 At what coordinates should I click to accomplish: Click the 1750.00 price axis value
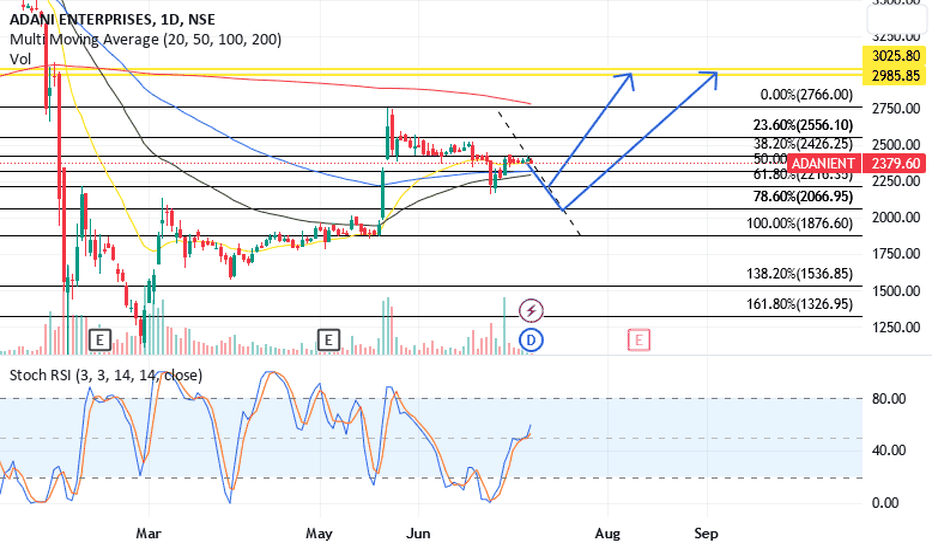point(896,254)
